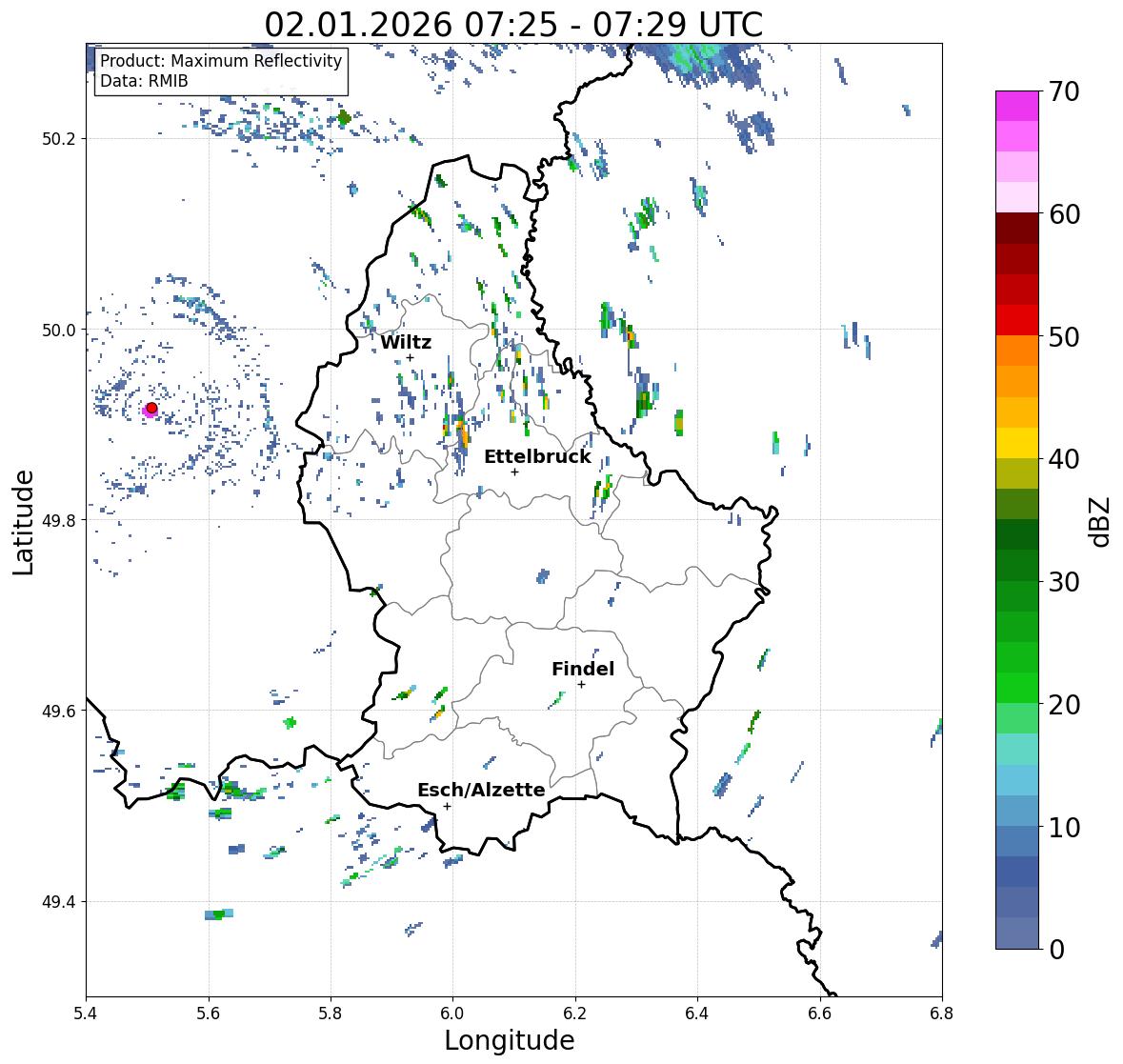Click the plus marker below Ettelbruck

pyautogui.click(x=514, y=472)
